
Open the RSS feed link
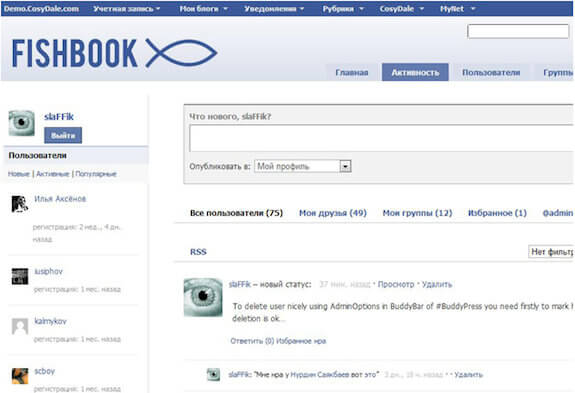(x=198, y=252)
